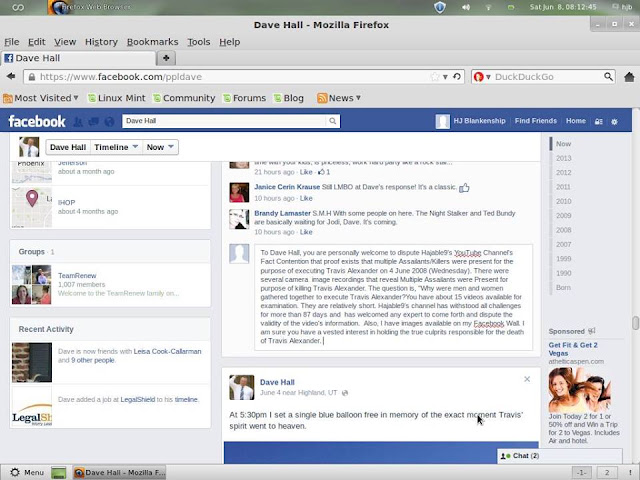Click the Facebook logo
The height and width of the screenshot is (480, 640).
[37, 121]
